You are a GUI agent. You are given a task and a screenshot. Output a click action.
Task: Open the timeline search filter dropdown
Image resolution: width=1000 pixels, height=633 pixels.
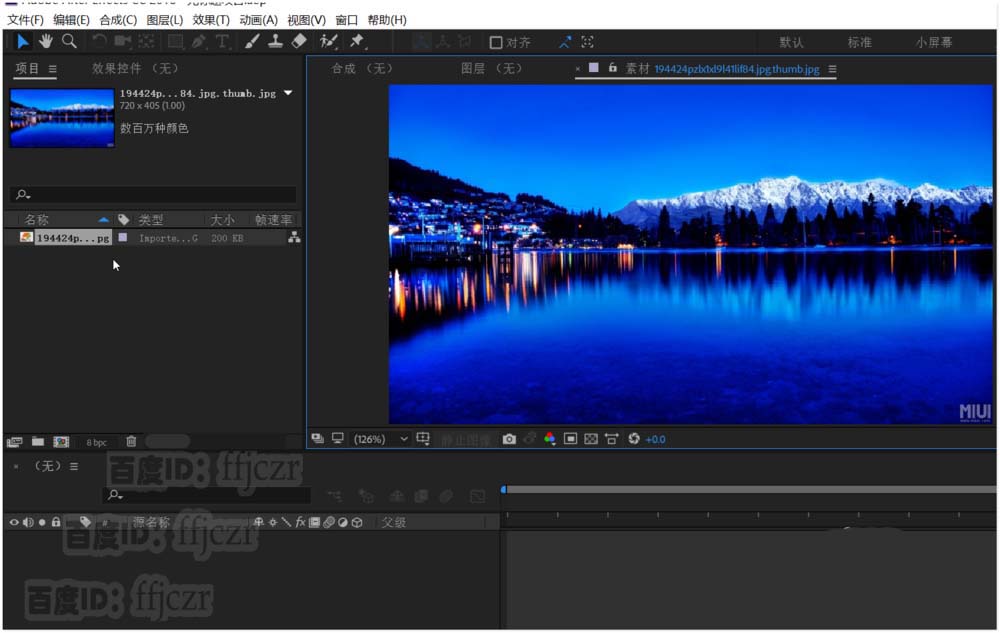115,495
